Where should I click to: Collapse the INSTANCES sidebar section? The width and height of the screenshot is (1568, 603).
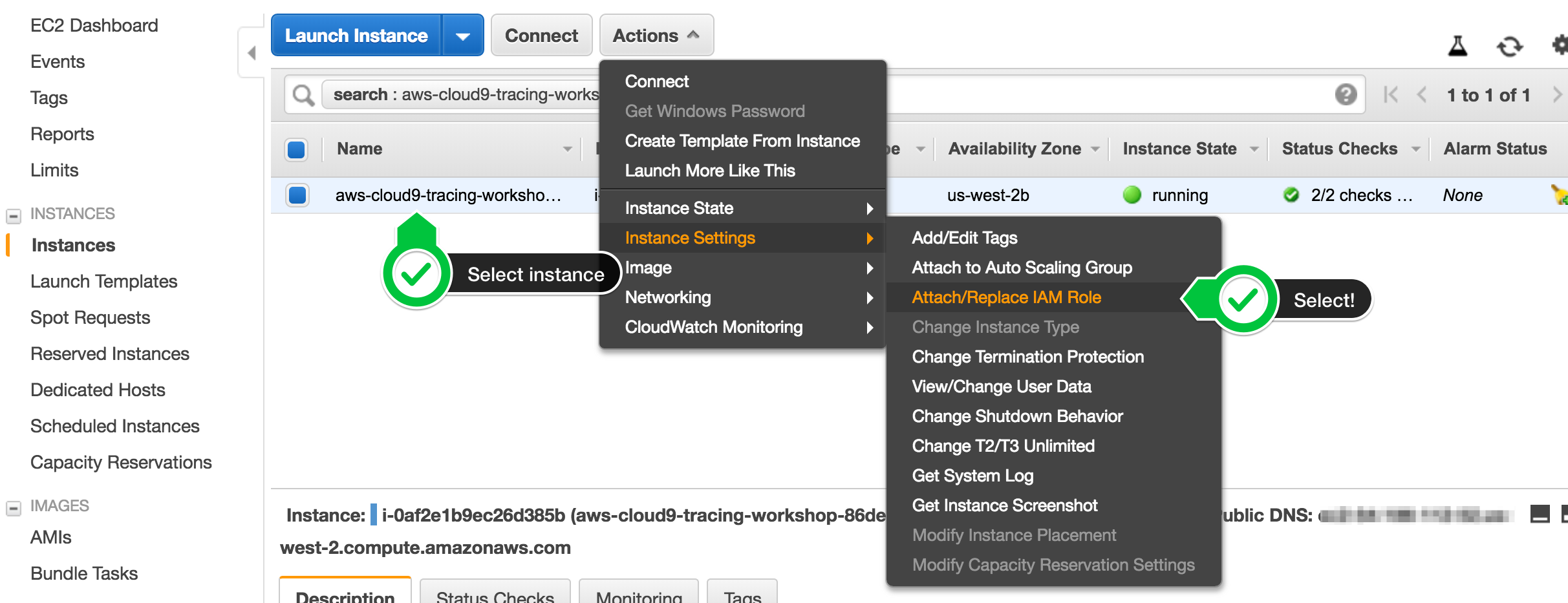tap(13, 216)
